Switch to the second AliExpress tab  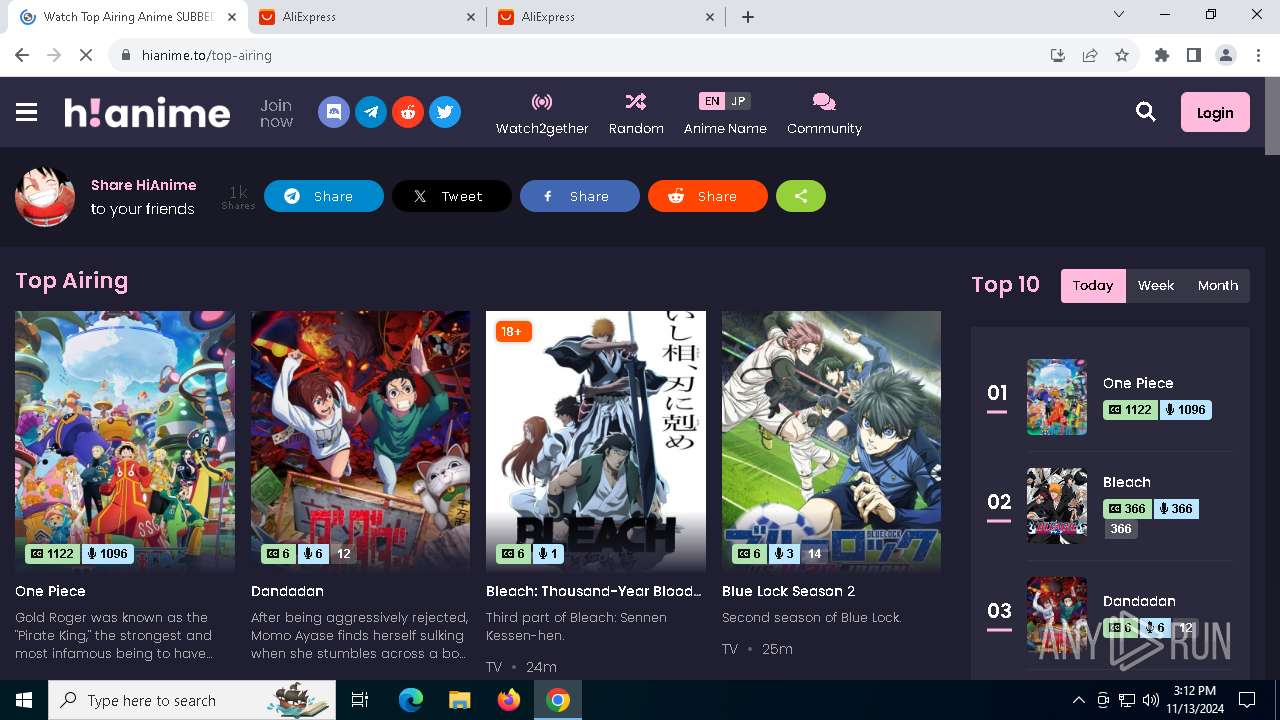pyautogui.click(x=606, y=17)
